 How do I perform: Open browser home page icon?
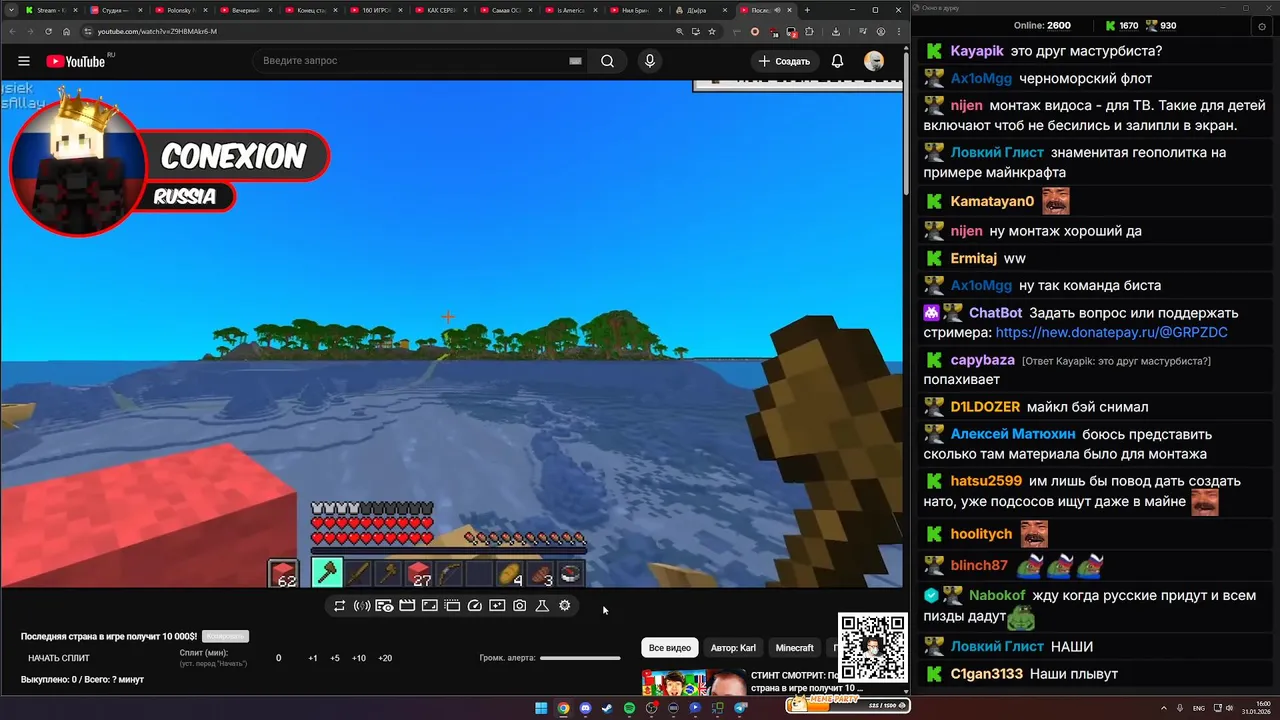(x=67, y=31)
